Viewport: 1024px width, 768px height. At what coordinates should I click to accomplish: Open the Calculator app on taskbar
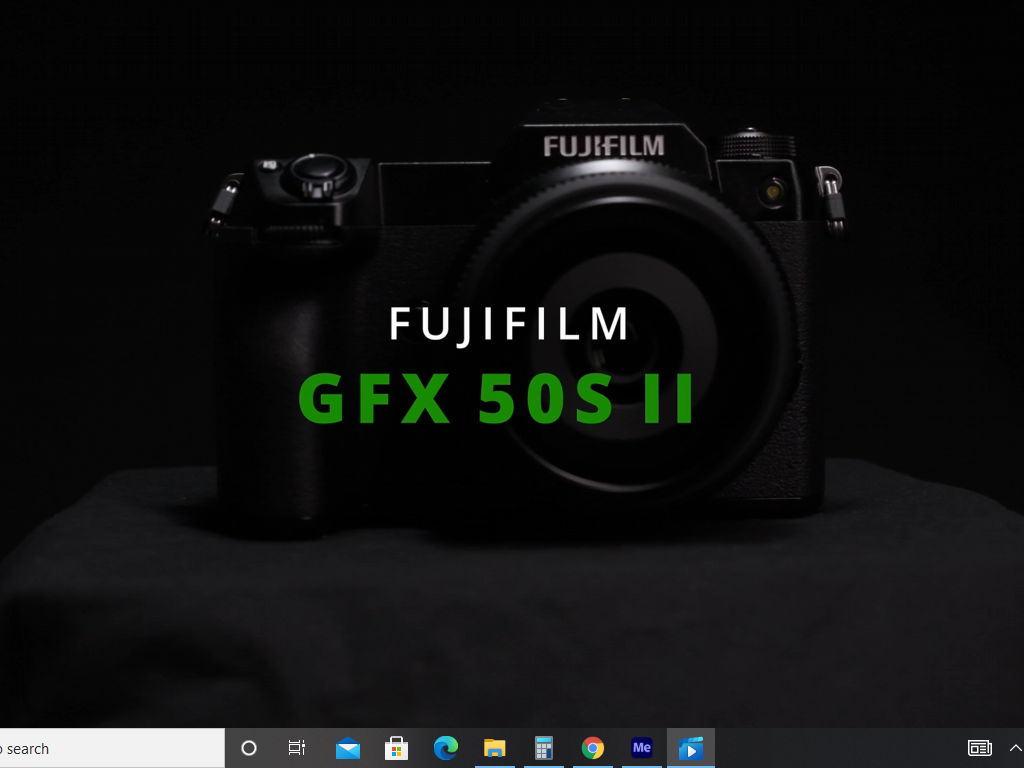coord(543,748)
